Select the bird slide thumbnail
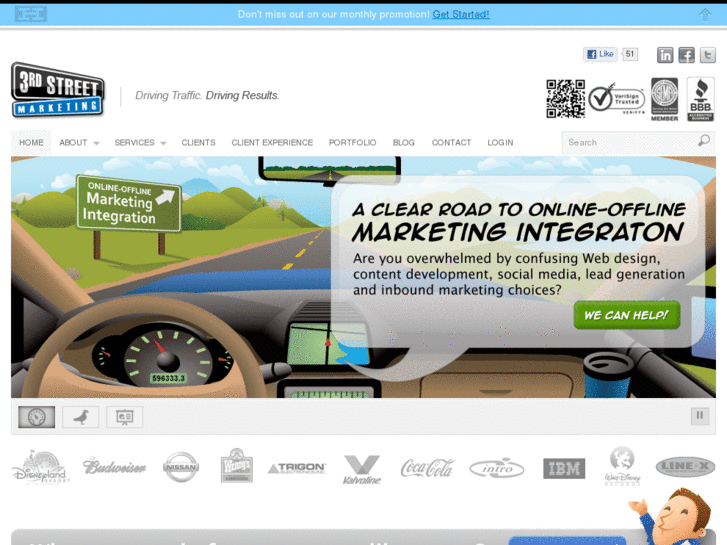Image resolution: width=727 pixels, height=545 pixels. [x=81, y=417]
